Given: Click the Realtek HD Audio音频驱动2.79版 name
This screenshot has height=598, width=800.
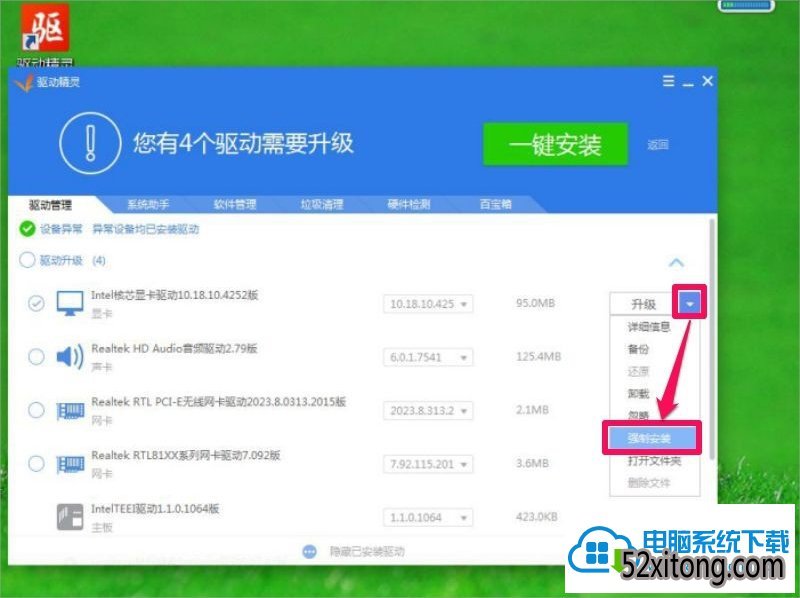Looking at the screenshot, I should (174, 348).
